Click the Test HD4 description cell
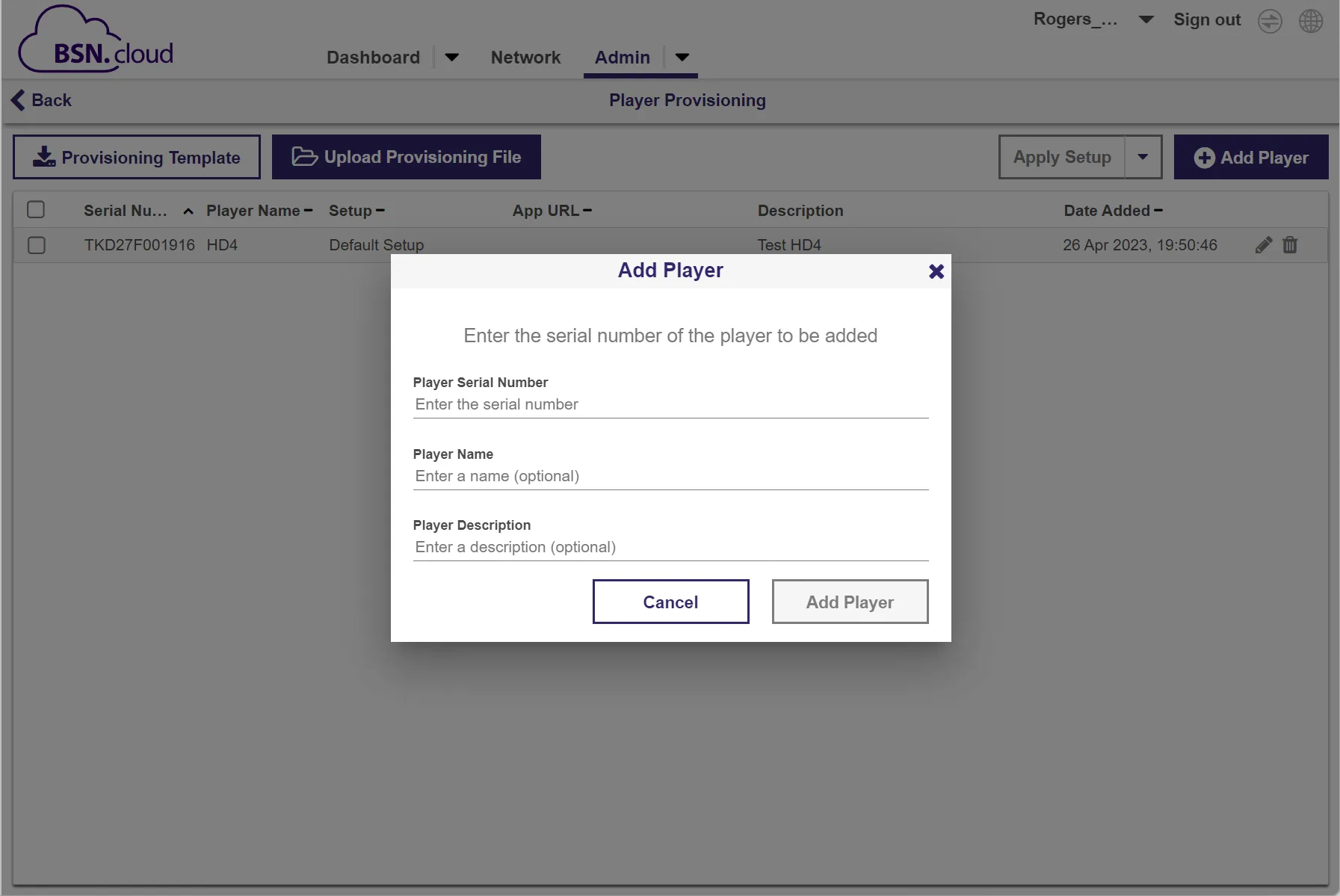Viewport: 1340px width, 896px height. [789, 245]
